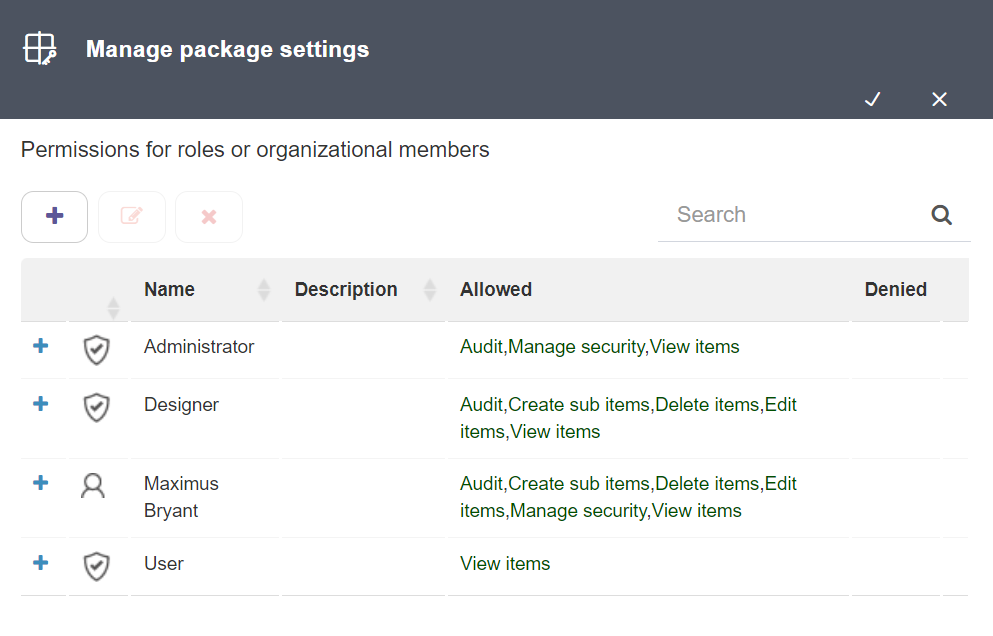Click the Maximus Bryant user icon
The image size is (993, 636).
93,486
